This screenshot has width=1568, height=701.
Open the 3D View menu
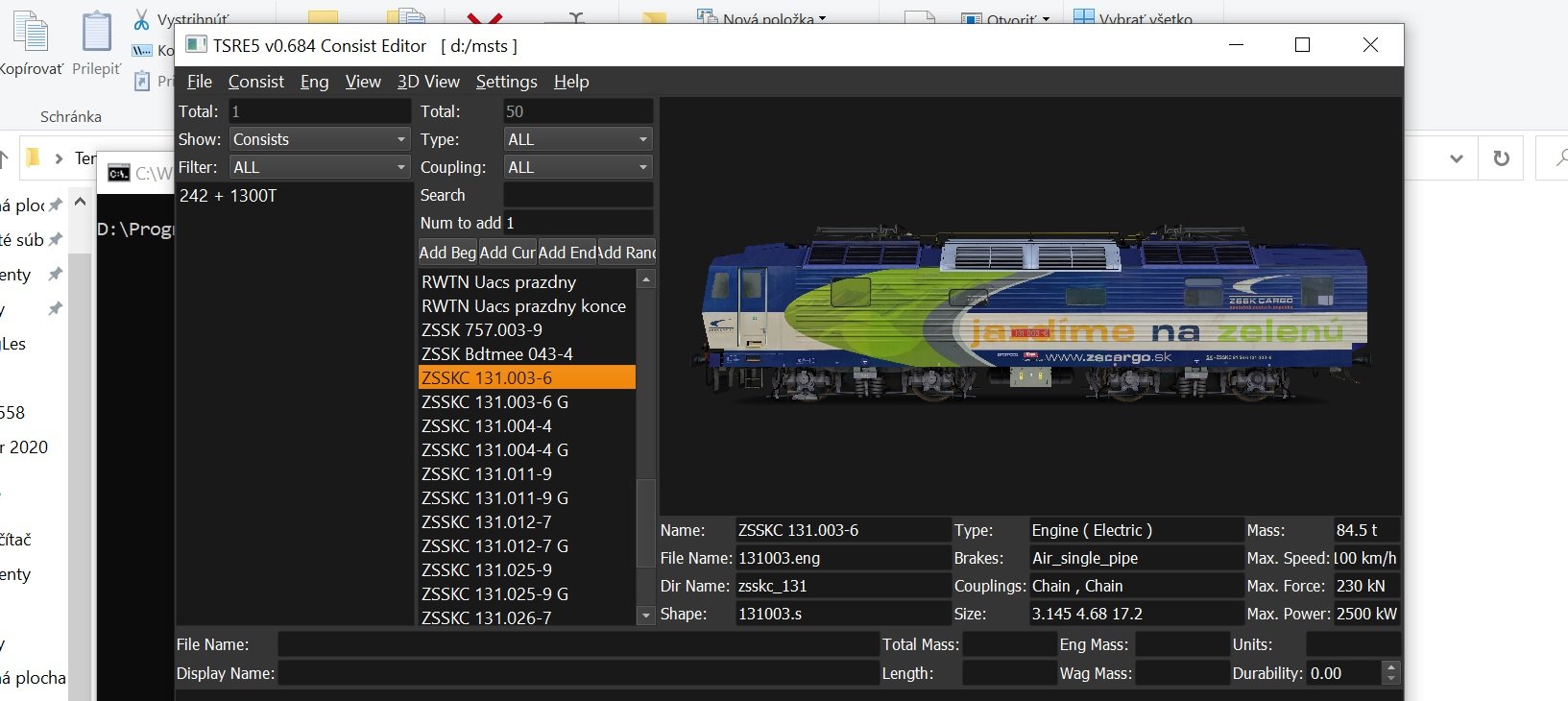pos(428,82)
